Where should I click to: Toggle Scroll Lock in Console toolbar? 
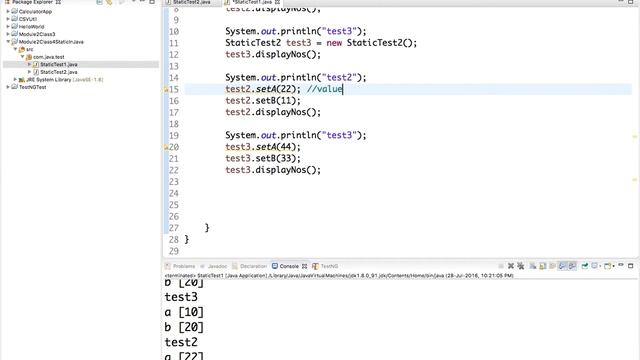pos(542,266)
